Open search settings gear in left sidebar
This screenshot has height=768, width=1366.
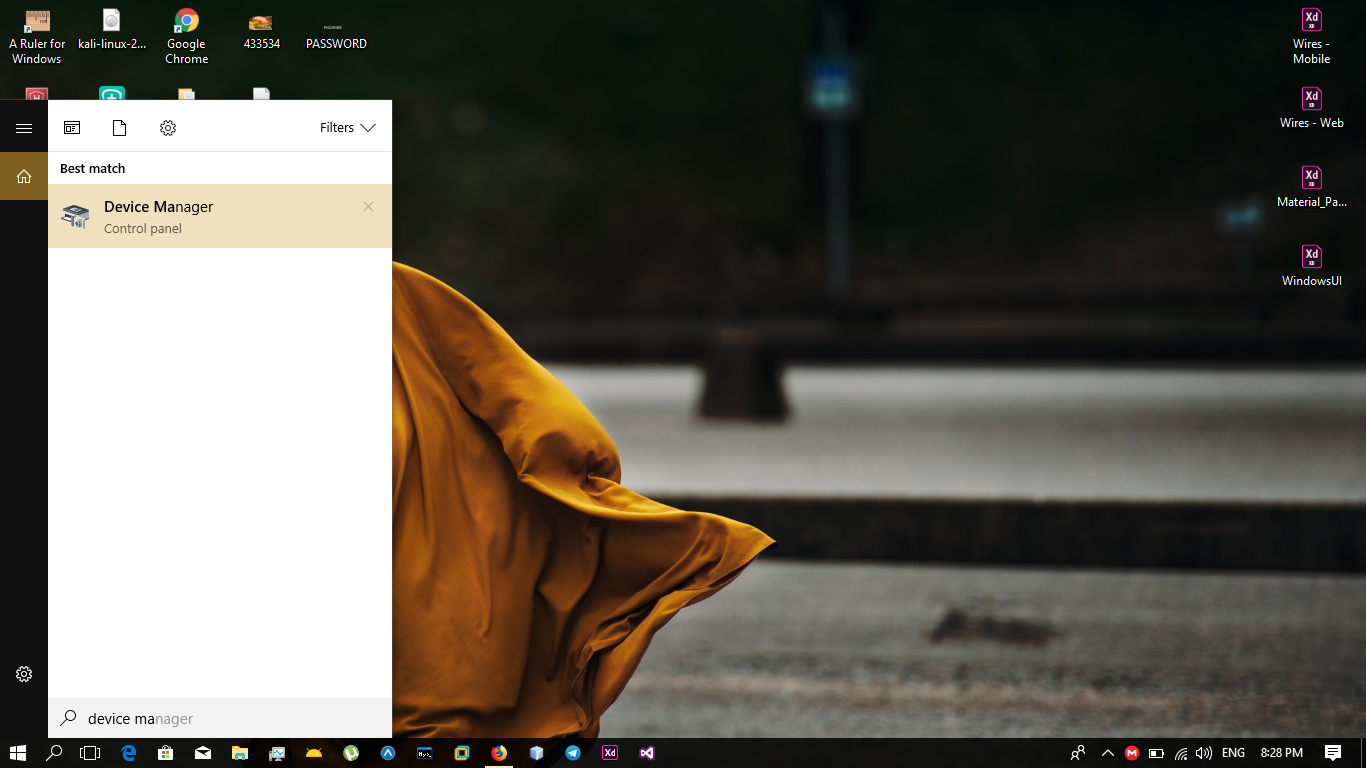tap(24, 674)
